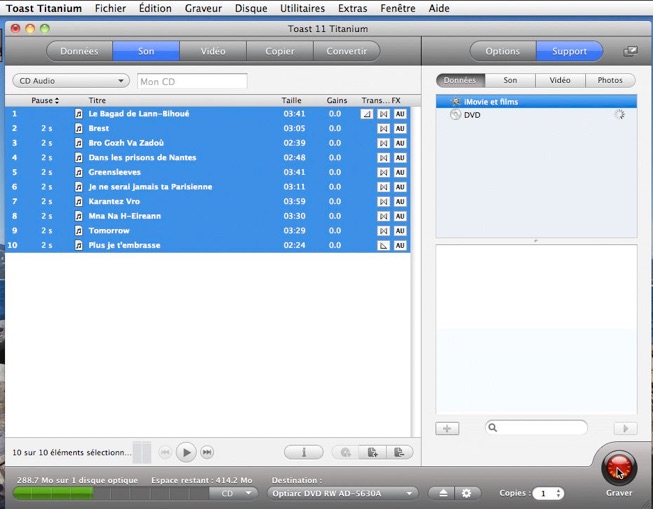Image resolution: width=653 pixels, height=509 pixels.
Task: Click the Titre column header
Action: click(97, 100)
